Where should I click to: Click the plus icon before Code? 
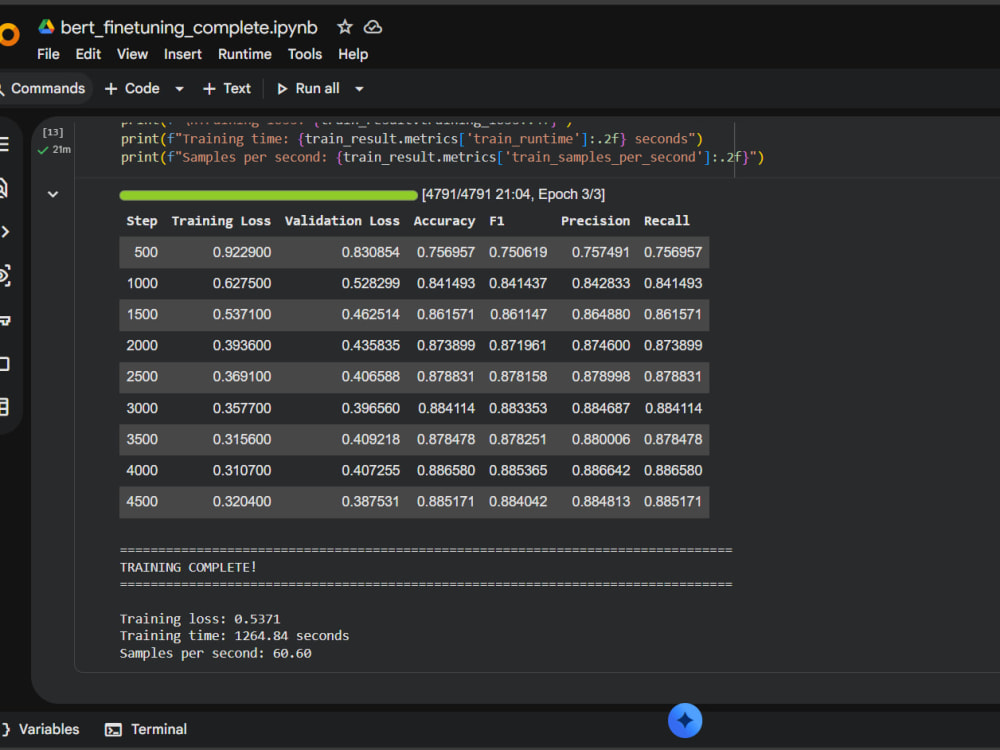click(x=111, y=89)
